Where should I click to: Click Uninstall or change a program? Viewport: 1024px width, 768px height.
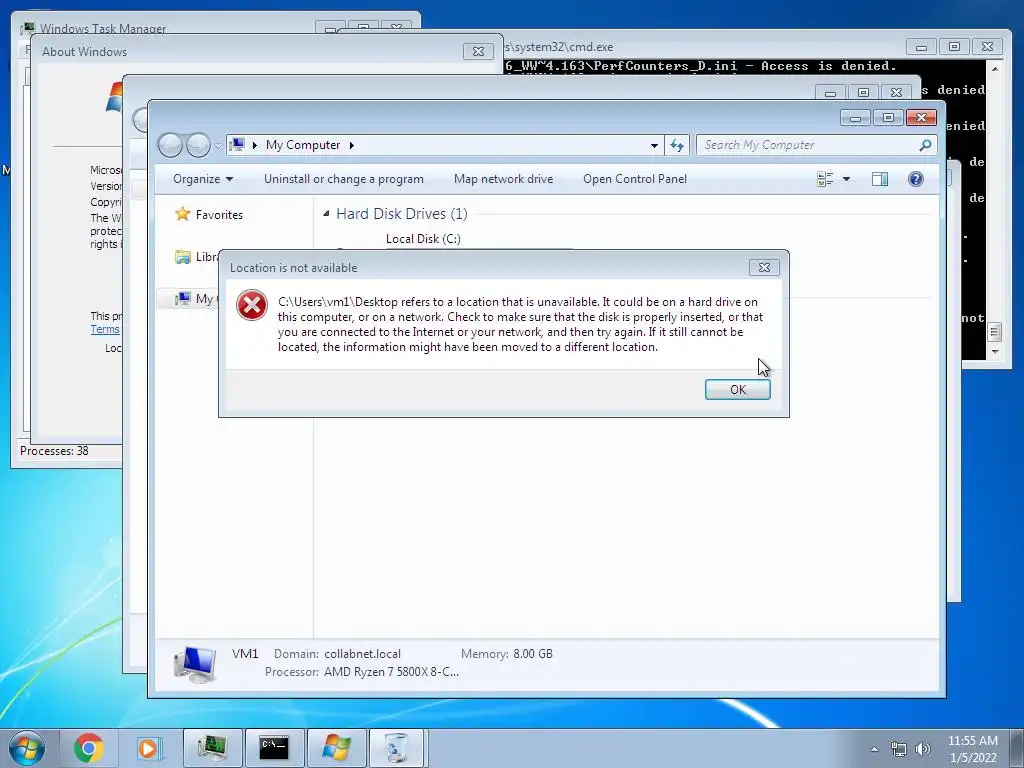[344, 179]
